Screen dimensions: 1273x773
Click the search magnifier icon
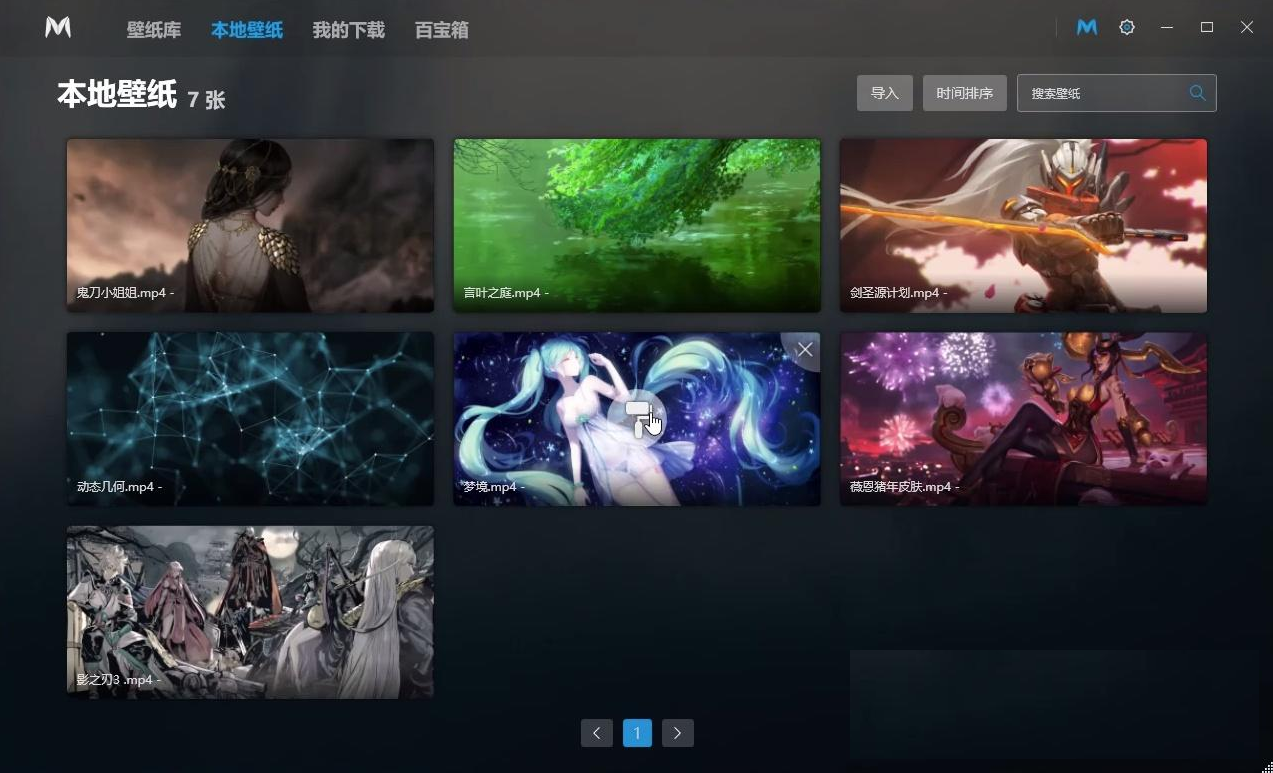point(1196,92)
